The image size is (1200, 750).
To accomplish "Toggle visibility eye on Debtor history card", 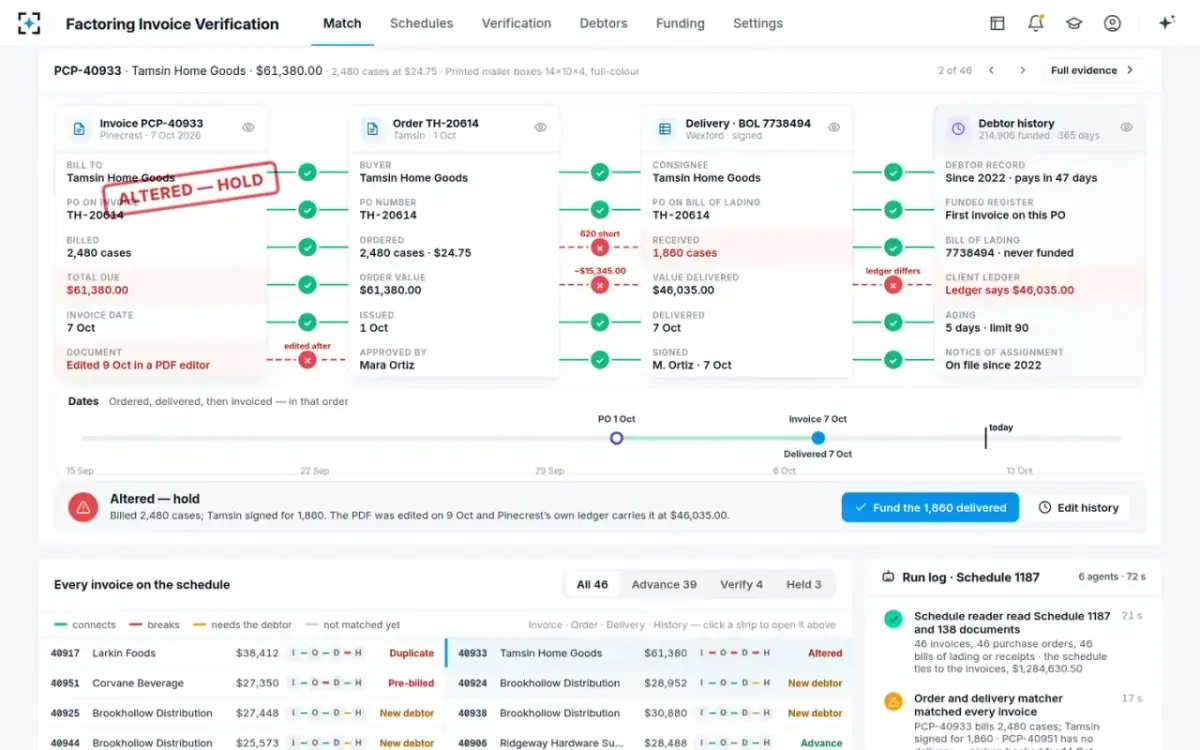I will tap(1126, 128).
